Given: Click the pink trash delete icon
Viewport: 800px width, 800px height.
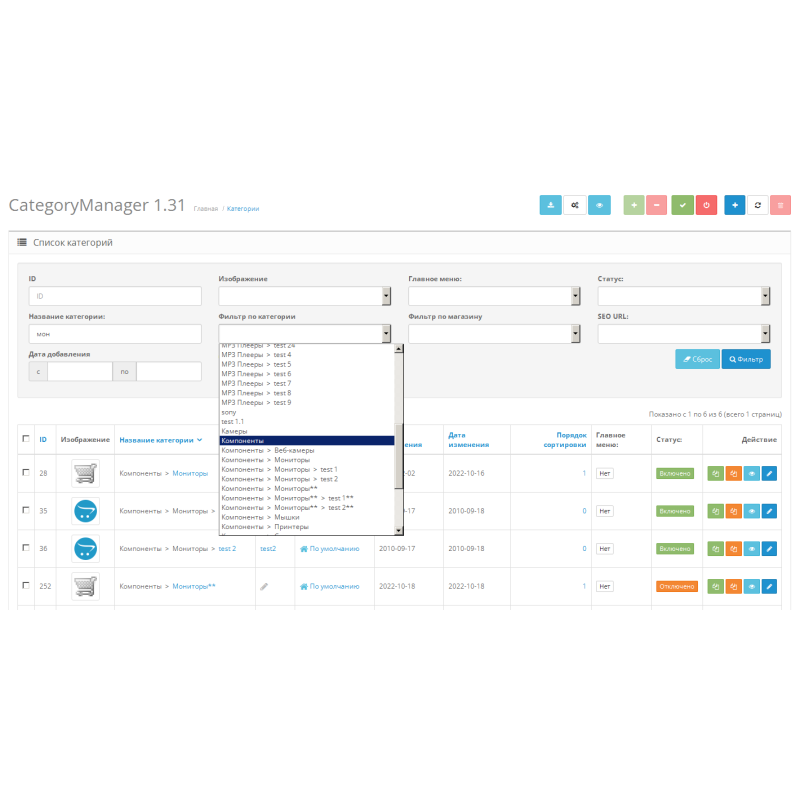Looking at the screenshot, I should [x=780, y=205].
